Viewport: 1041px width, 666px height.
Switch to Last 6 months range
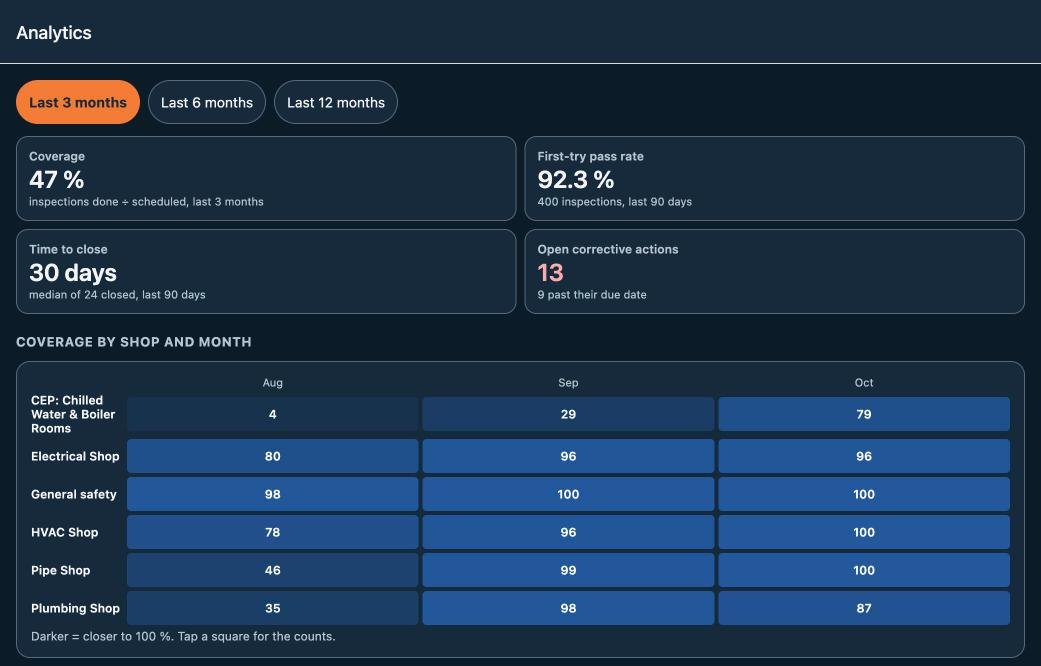[x=206, y=102]
